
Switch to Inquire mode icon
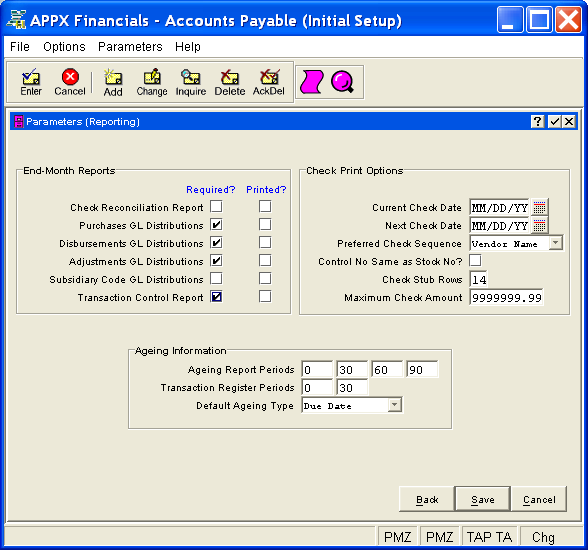[x=191, y=82]
